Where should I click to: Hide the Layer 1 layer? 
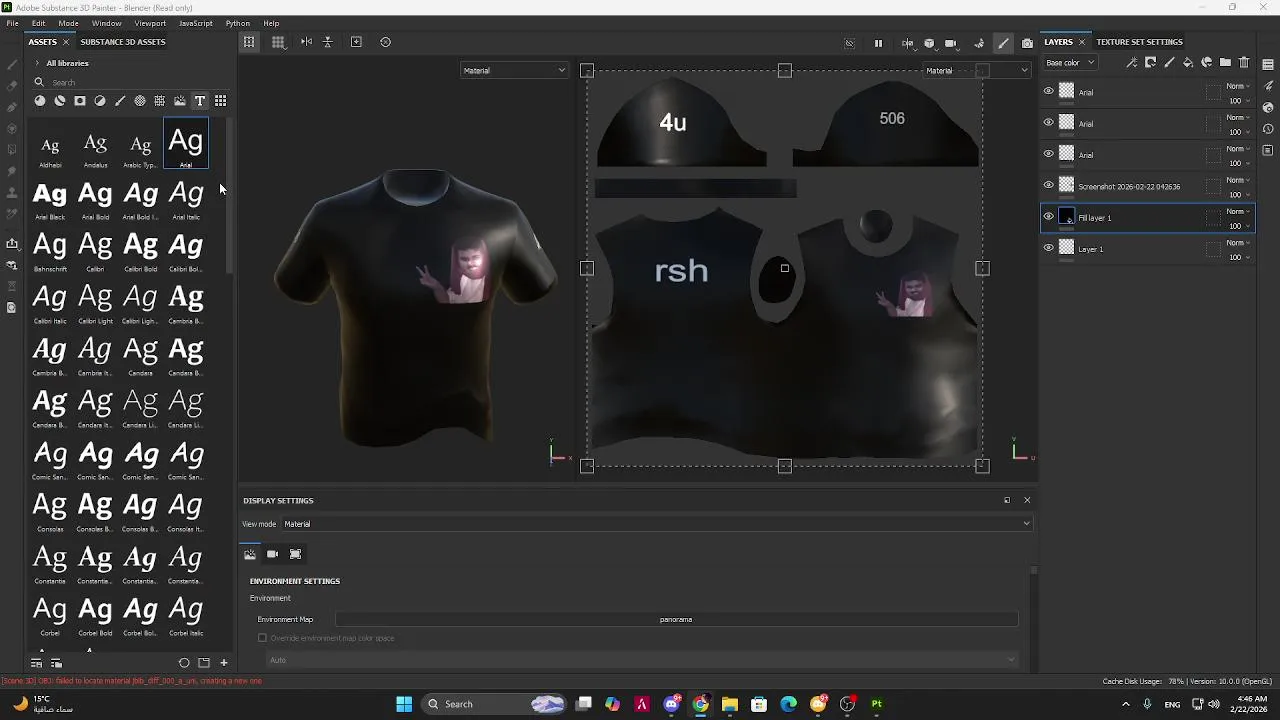click(1048, 248)
